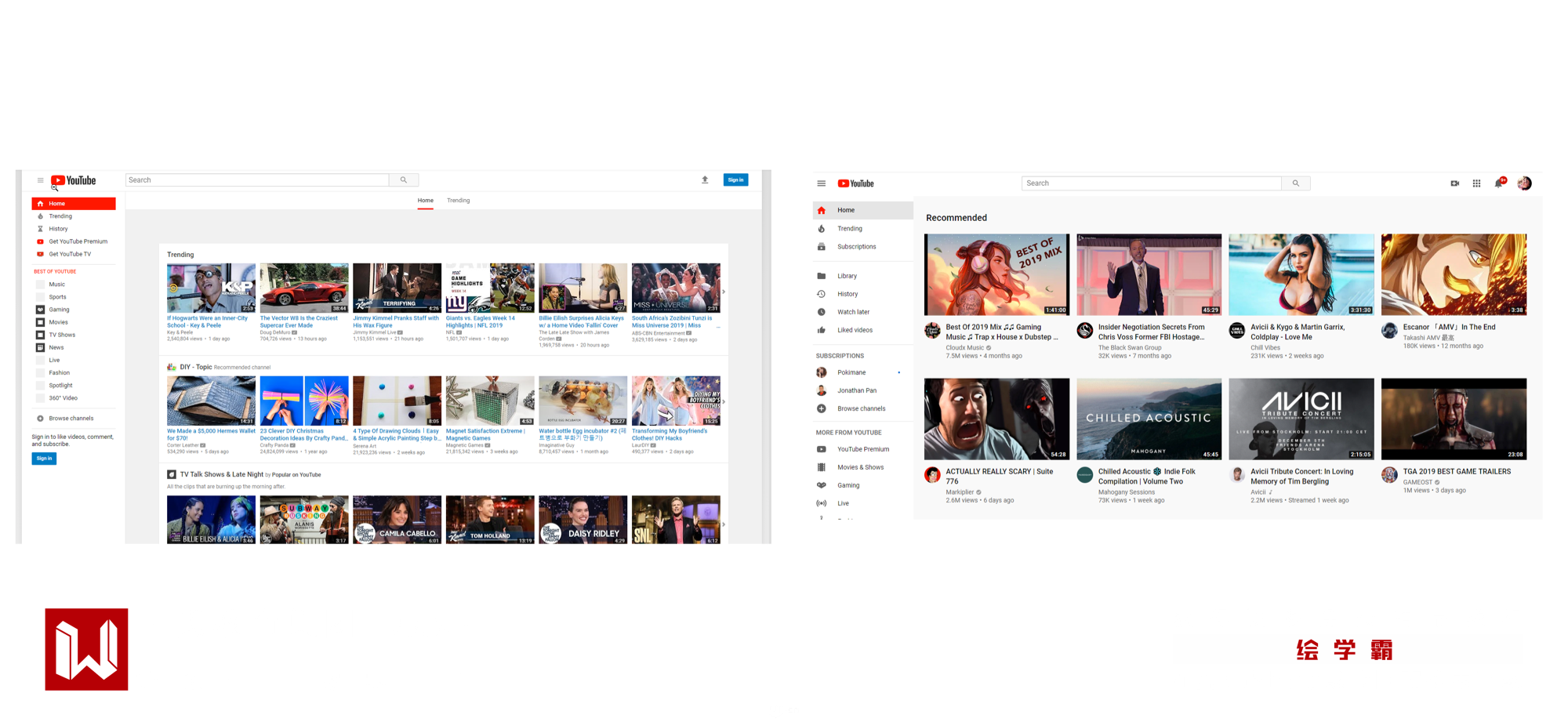Open Jonathan Pan under Subscriptions
Image resolution: width=1568 pixels, height=722 pixels.
(x=857, y=390)
